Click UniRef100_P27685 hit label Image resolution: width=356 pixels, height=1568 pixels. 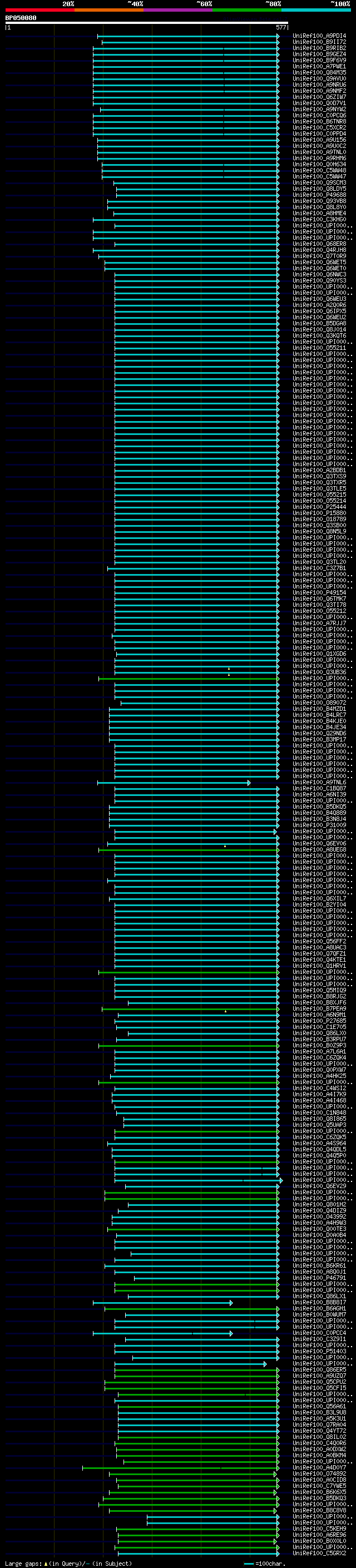point(319,1021)
